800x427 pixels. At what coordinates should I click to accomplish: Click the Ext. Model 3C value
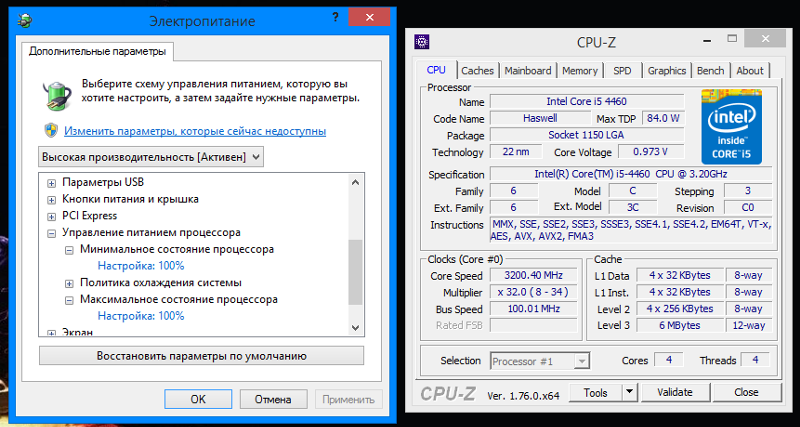[x=632, y=208]
